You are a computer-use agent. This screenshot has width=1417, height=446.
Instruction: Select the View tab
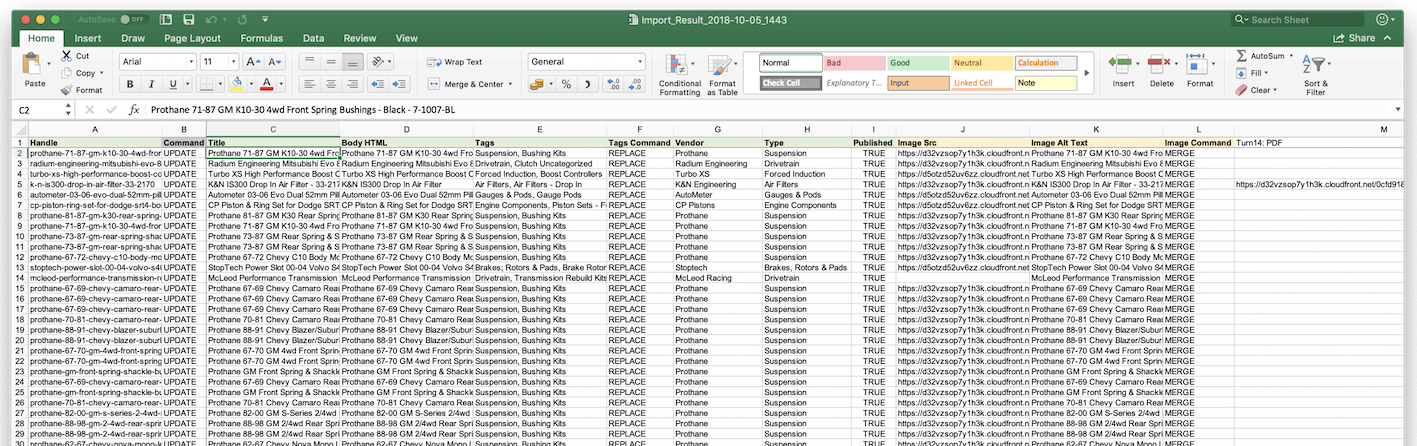click(x=406, y=38)
